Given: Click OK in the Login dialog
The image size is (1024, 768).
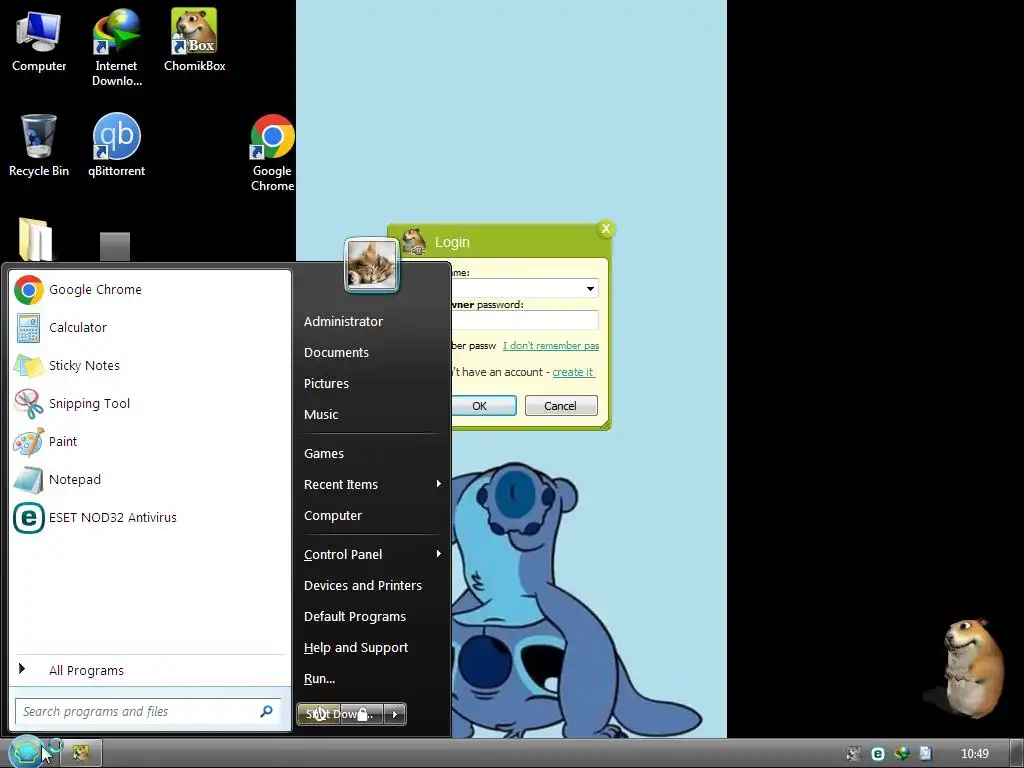Looking at the screenshot, I should 483,406.
